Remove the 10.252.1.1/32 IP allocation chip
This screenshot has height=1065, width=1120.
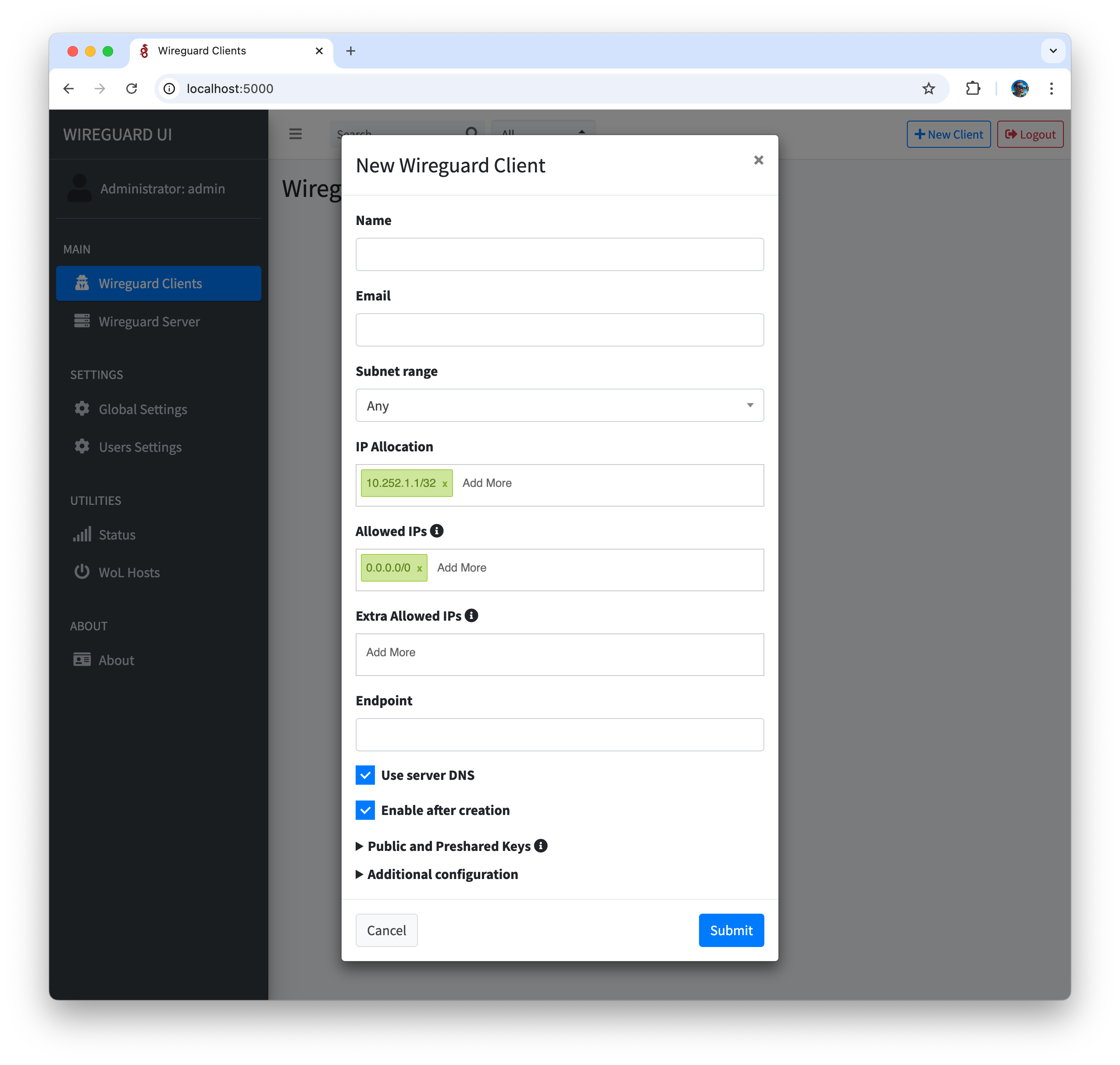click(x=445, y=484)
